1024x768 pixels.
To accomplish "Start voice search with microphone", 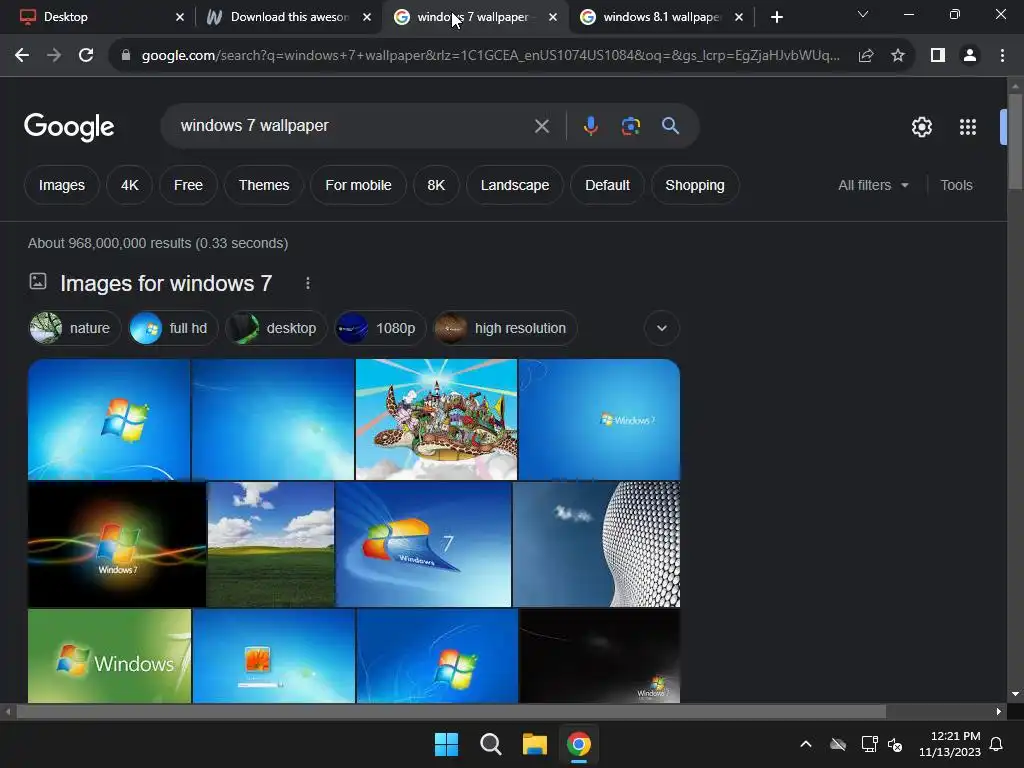I will coord(590,126).
